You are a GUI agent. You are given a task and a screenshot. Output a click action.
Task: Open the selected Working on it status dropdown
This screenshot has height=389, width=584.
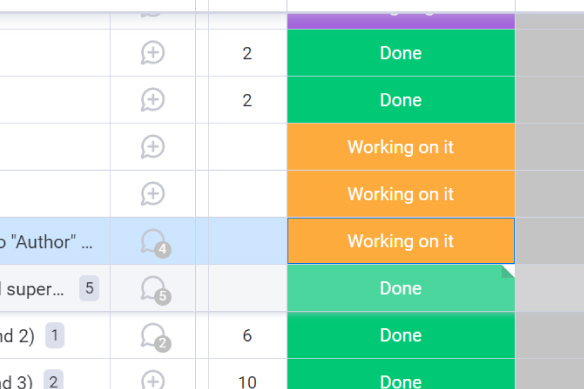click(x=401, y=241)
